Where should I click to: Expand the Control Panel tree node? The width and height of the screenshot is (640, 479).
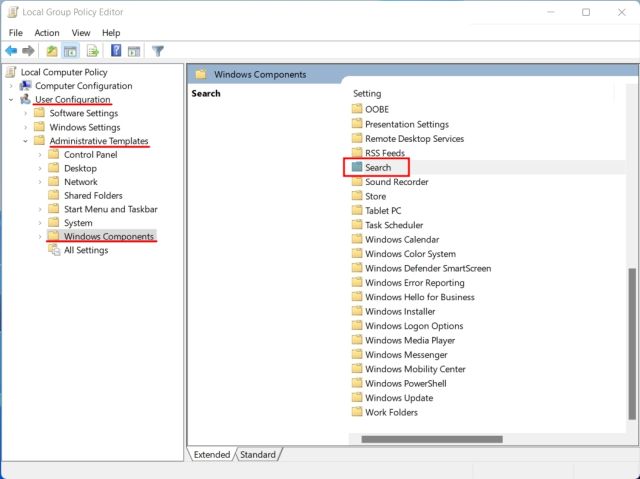tap(40, 155)
